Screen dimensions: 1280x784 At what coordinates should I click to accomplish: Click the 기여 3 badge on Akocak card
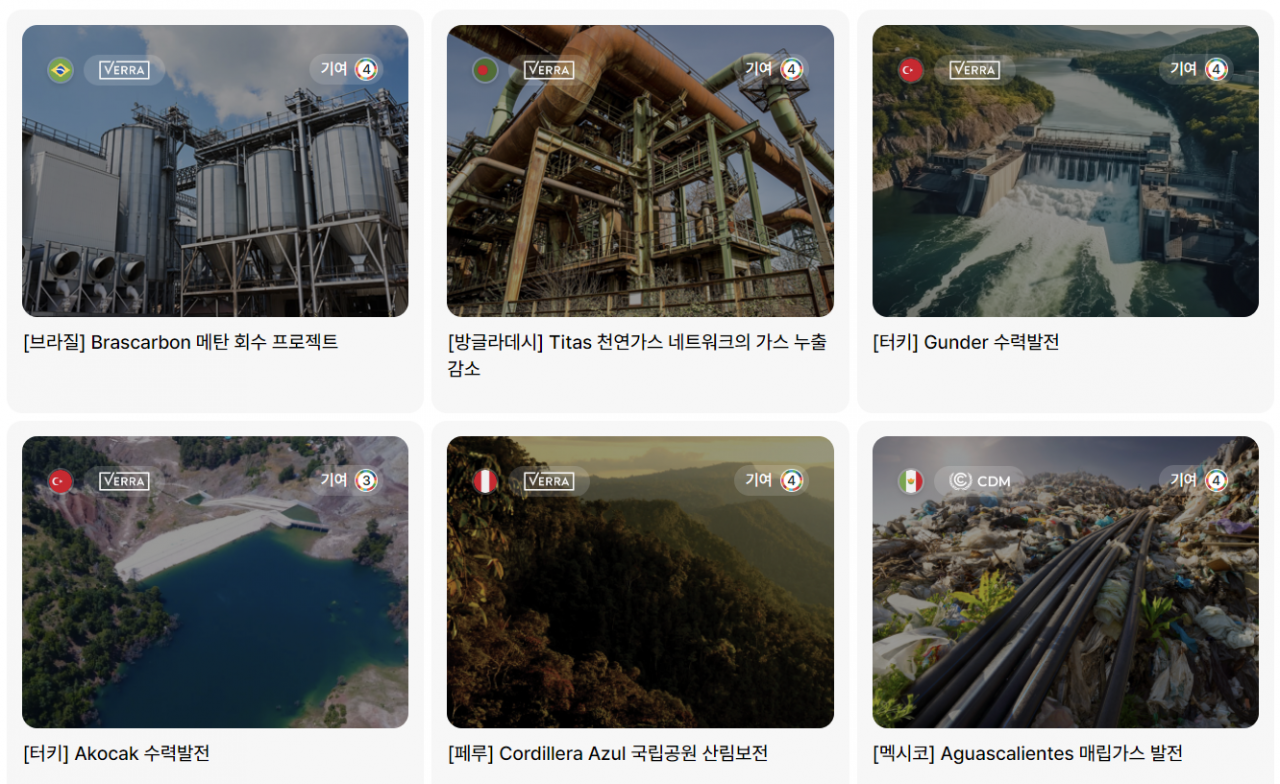(348, 480)
